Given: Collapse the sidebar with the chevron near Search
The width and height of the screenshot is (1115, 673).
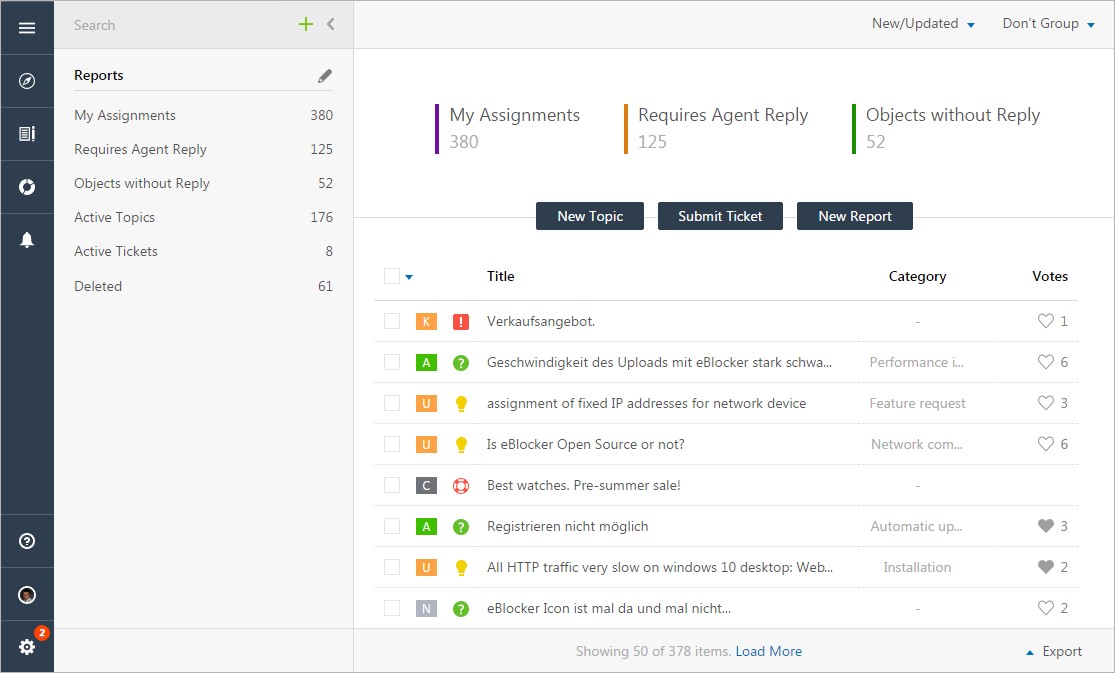Looking at the screenshot, I should click(331, 24).
